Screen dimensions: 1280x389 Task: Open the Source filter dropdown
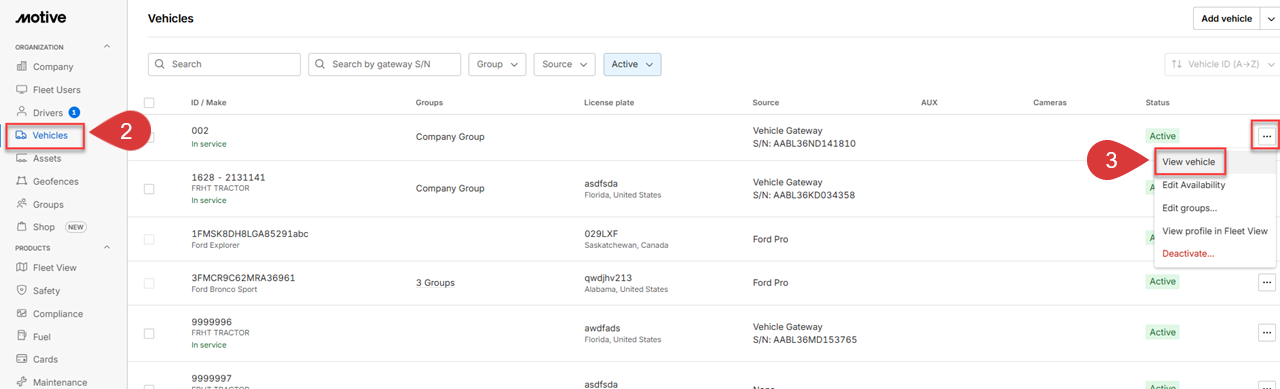tap(564, 64)
